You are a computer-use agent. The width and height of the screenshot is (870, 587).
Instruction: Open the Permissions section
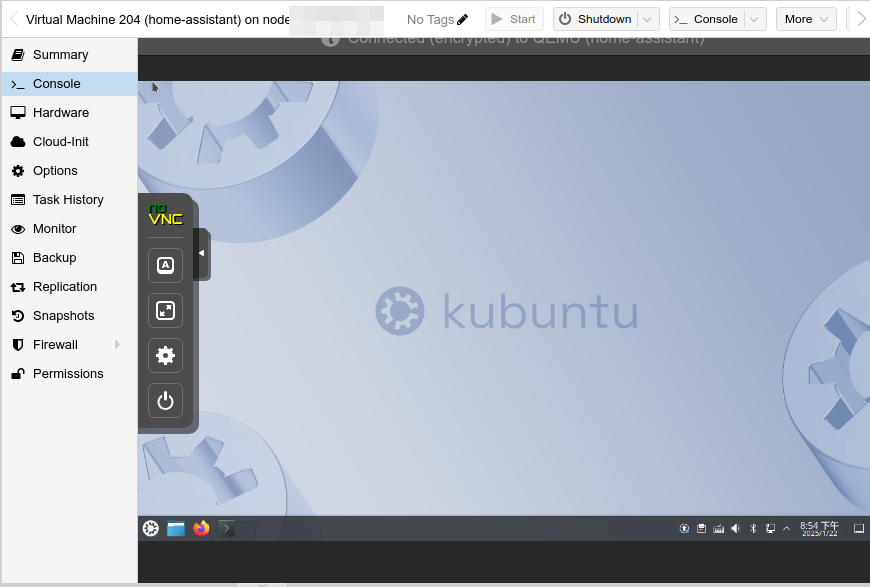[x=69, y=373]
